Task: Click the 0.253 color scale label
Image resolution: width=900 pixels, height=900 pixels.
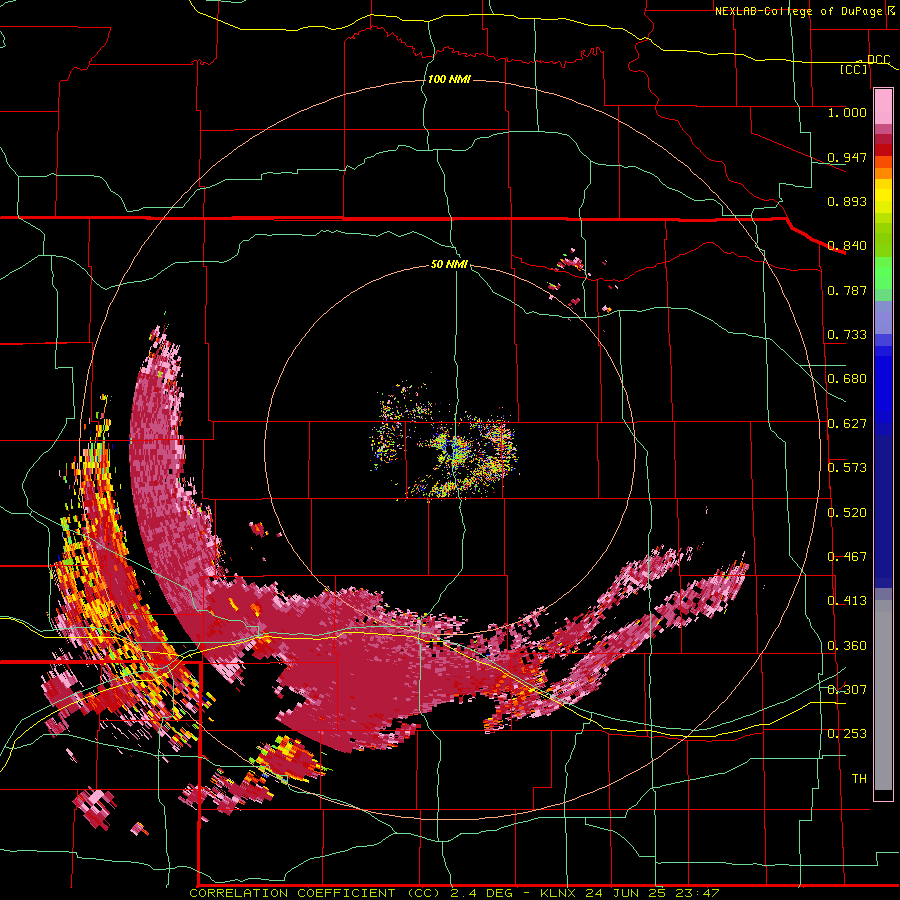Action: coord(847,734)
